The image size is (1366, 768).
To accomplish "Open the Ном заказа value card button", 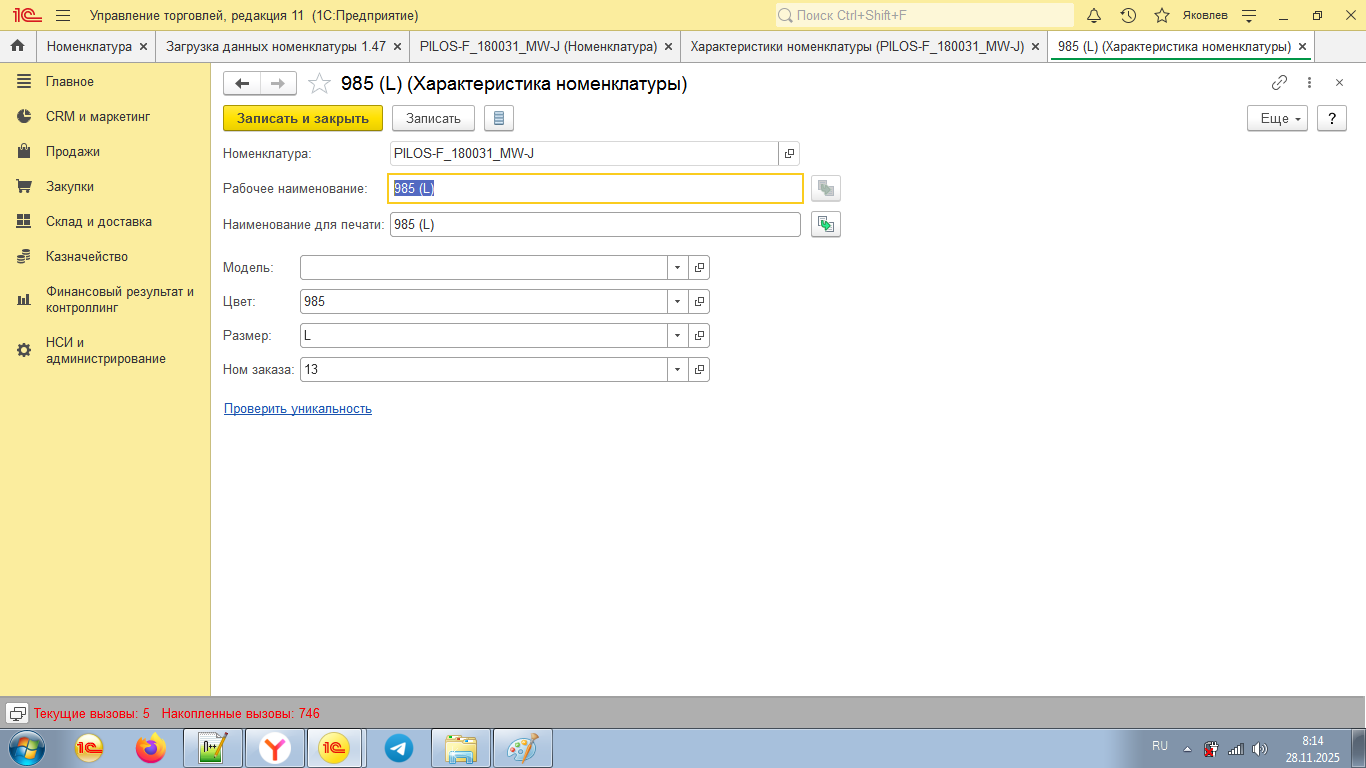I will (x=700, y=370).
